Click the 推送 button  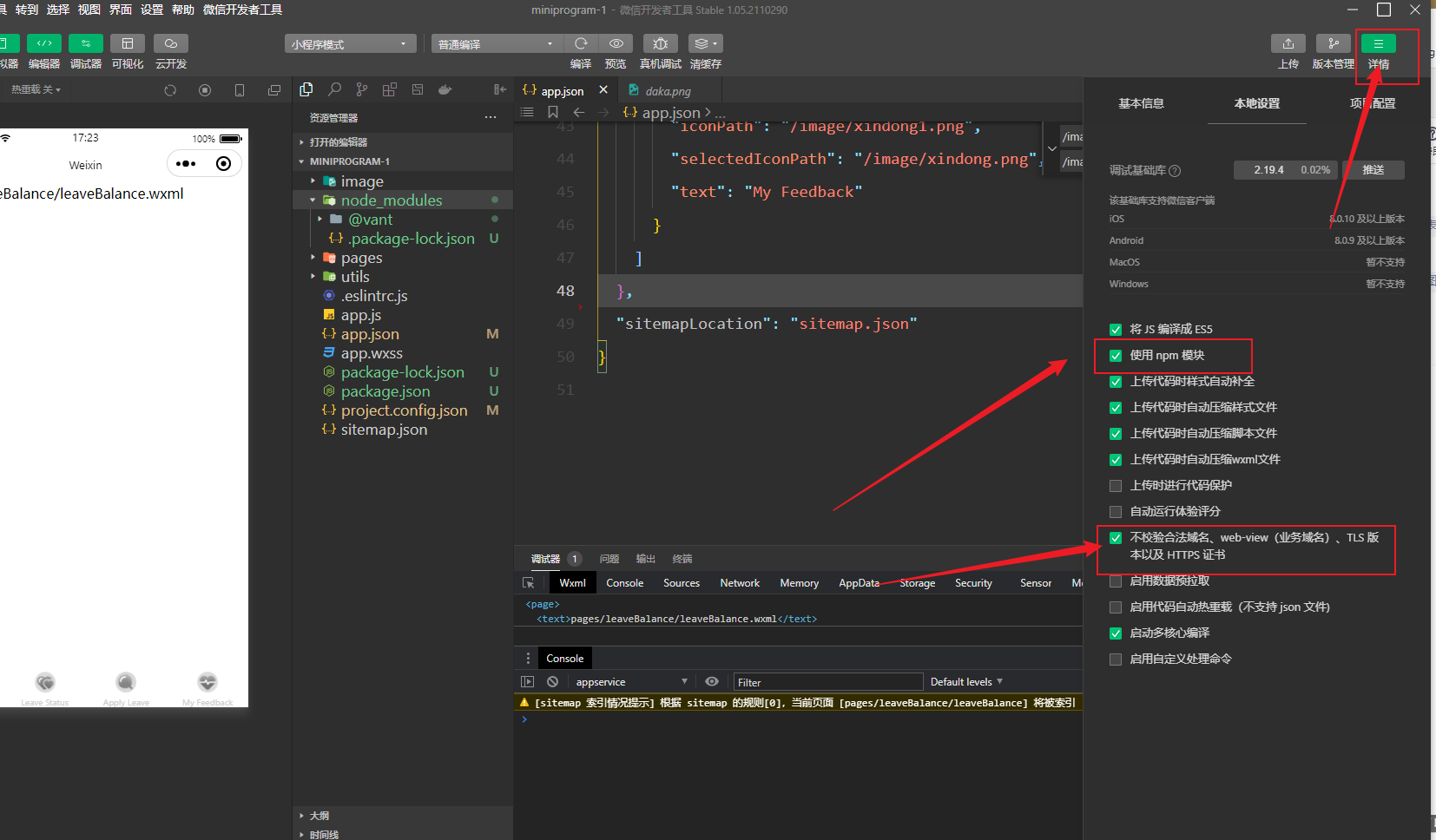click(x=1373, y=170)
